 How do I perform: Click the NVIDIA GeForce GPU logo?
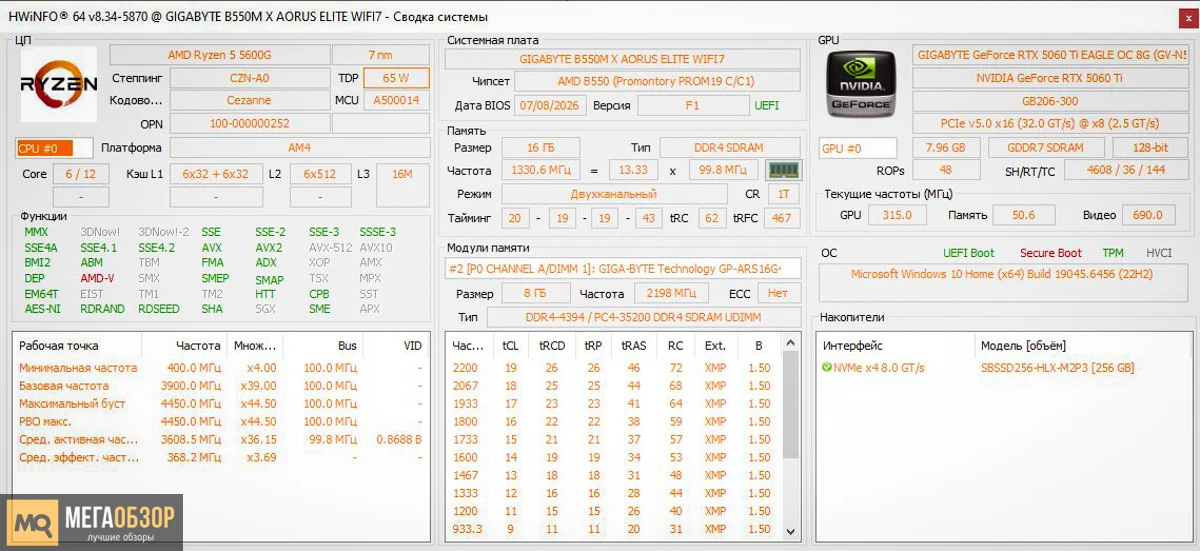coord(861,84)
